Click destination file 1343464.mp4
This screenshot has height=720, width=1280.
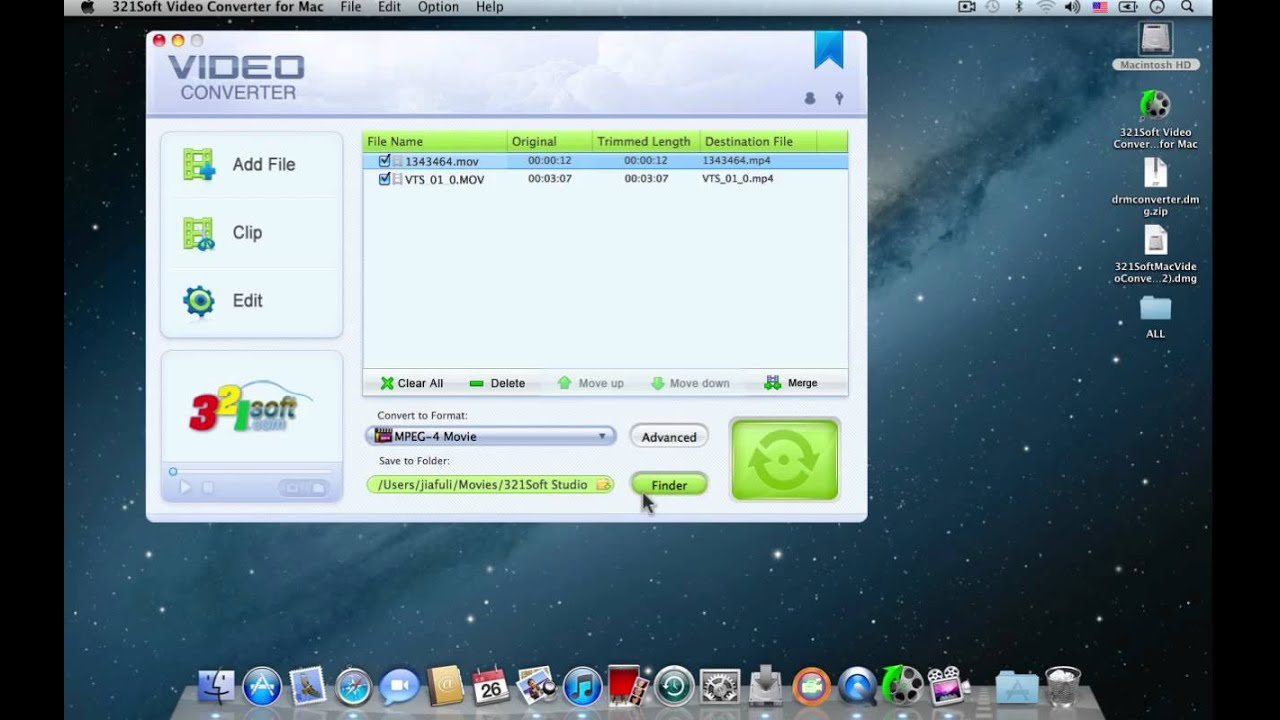pos(736,160)
